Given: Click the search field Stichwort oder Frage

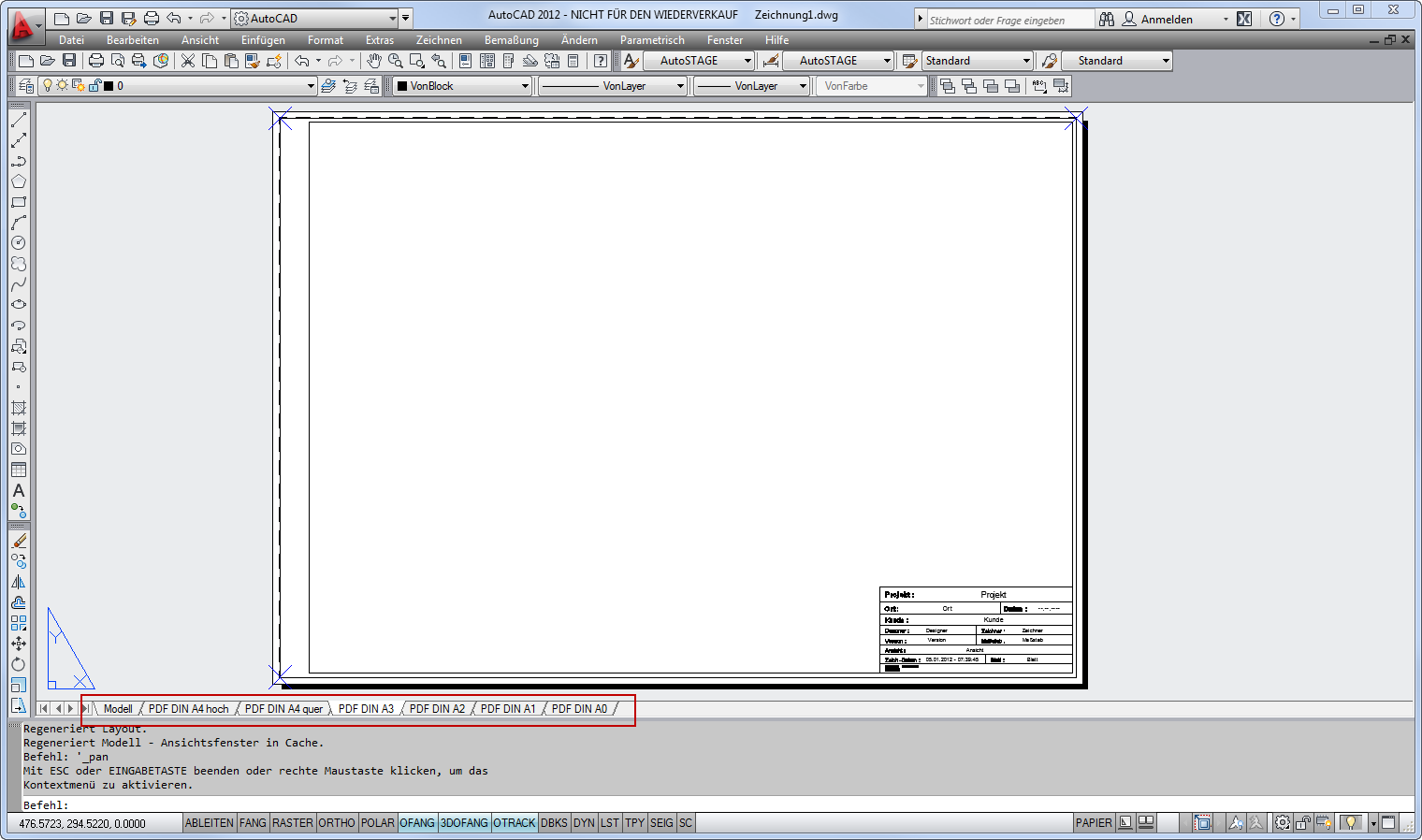Looking at the screenshot, I should (x=1008, y=20).
